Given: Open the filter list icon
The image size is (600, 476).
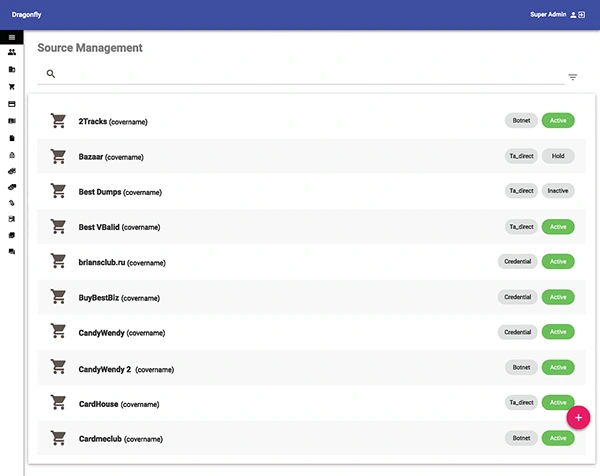Looking at the screenshot, I should tap(572, 77).
